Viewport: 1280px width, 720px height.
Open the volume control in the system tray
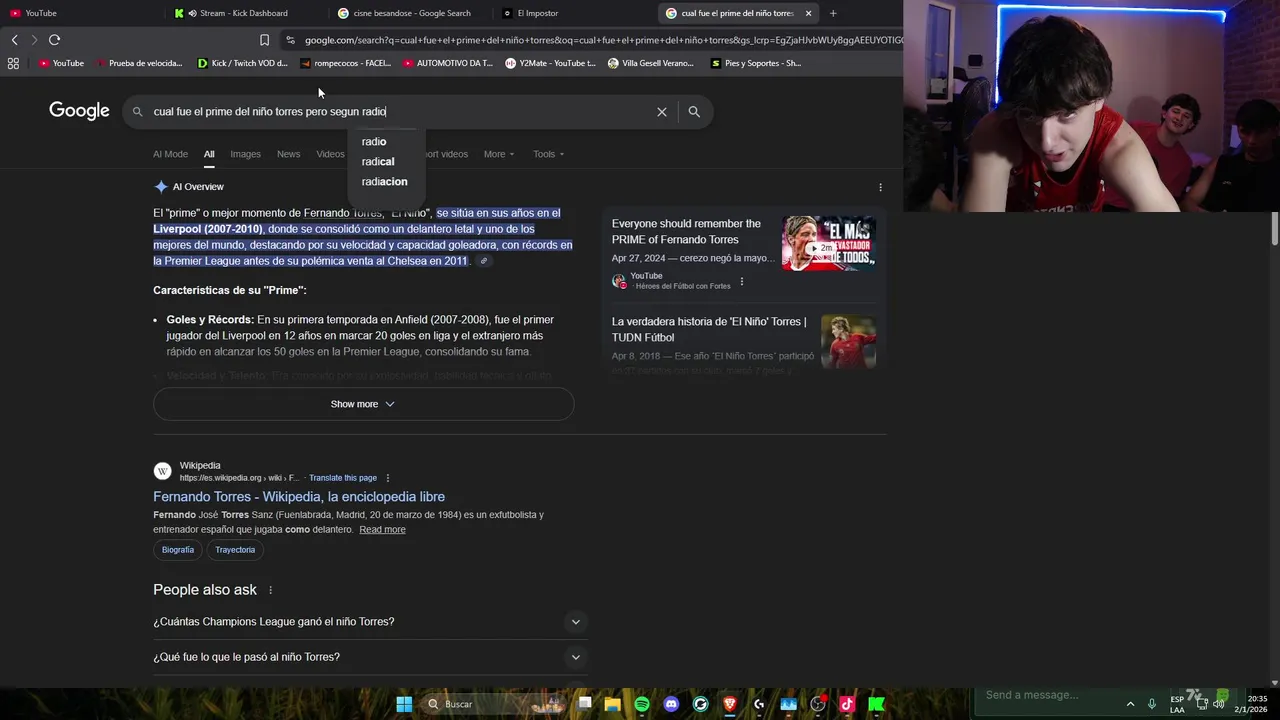pyautogui.click(x=1218, y=704)
